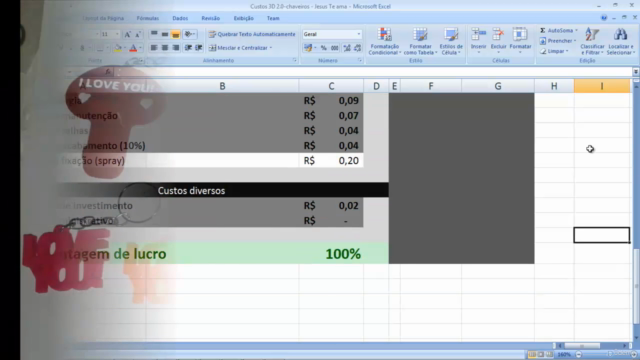The height and width of the screenshot is (360, 640).
Task: Switch to Normal view in the status bar
Action: [x=532, y=354]
